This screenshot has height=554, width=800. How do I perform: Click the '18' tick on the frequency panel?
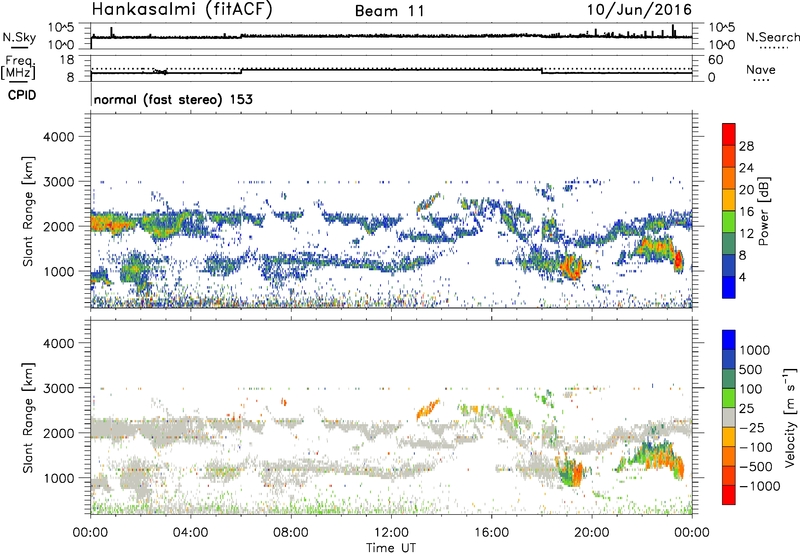coord(67,60)
